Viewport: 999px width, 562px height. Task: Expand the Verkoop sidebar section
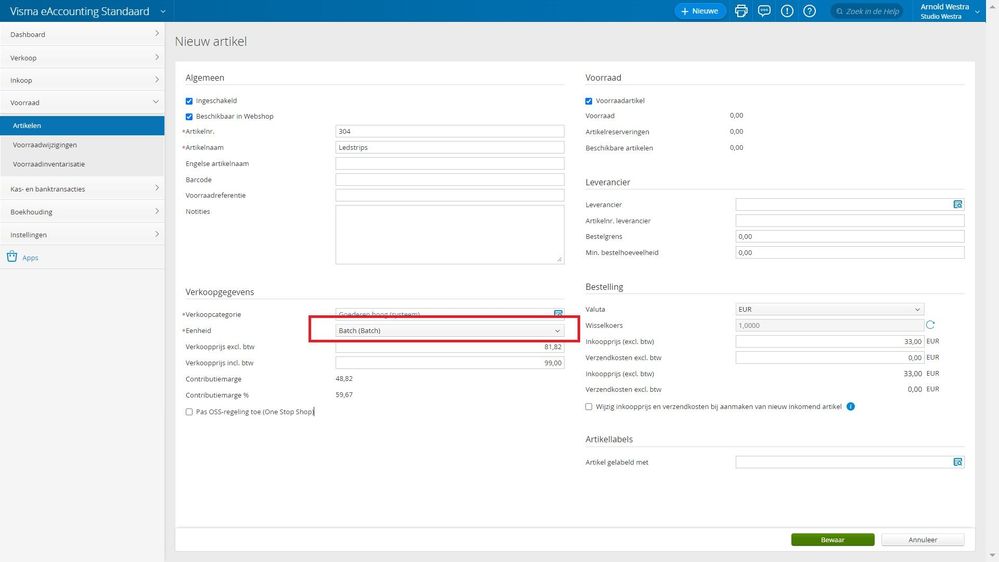pos(82,57)
